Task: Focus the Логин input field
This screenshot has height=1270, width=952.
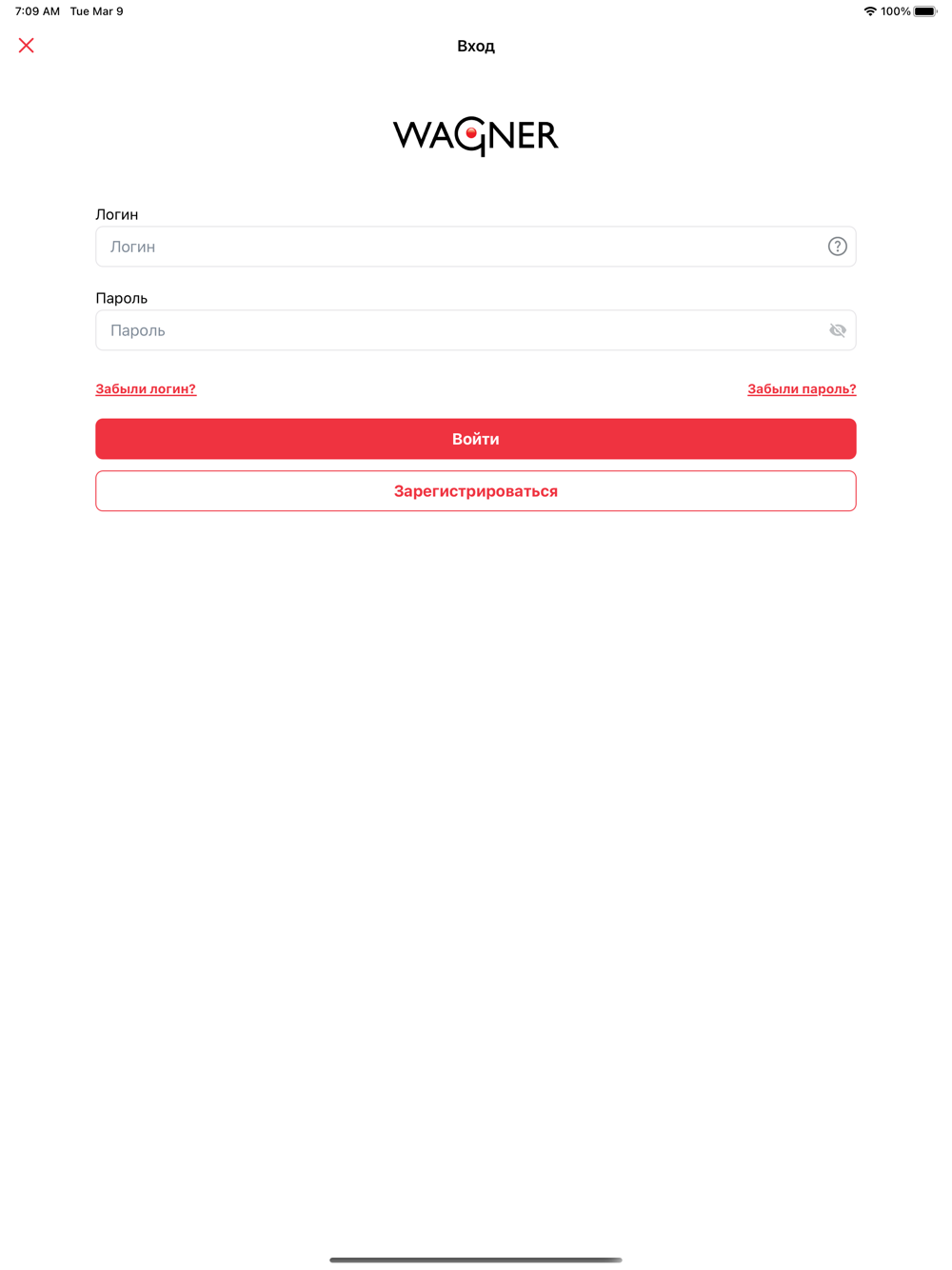Action: pos(476,247)
